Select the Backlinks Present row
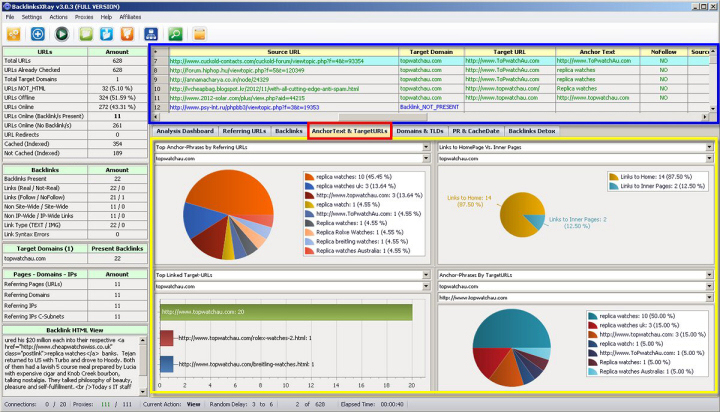This screenshot has height=412, width=720. pyautogui.click(x=75, y=179)
